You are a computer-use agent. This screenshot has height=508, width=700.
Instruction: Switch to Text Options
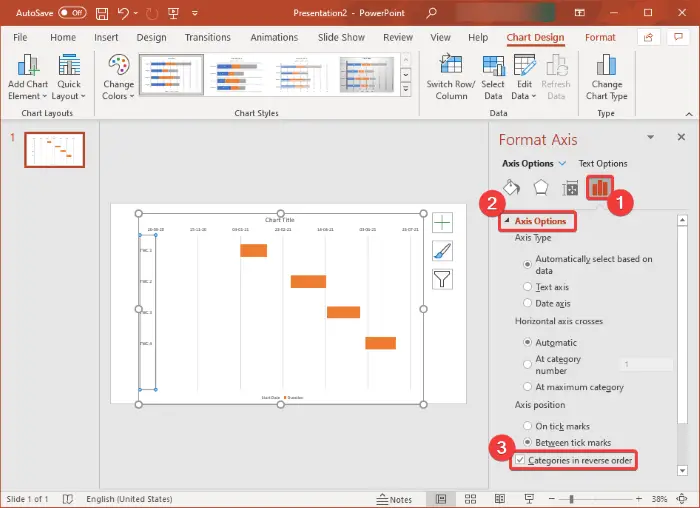point(603,163)
